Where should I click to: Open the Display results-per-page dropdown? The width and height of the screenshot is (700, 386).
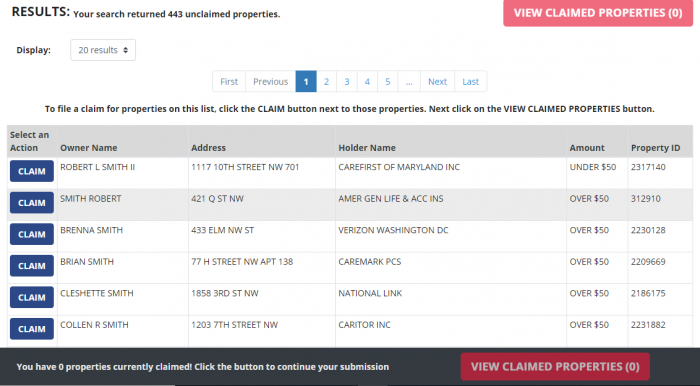(x=103, y=50)
